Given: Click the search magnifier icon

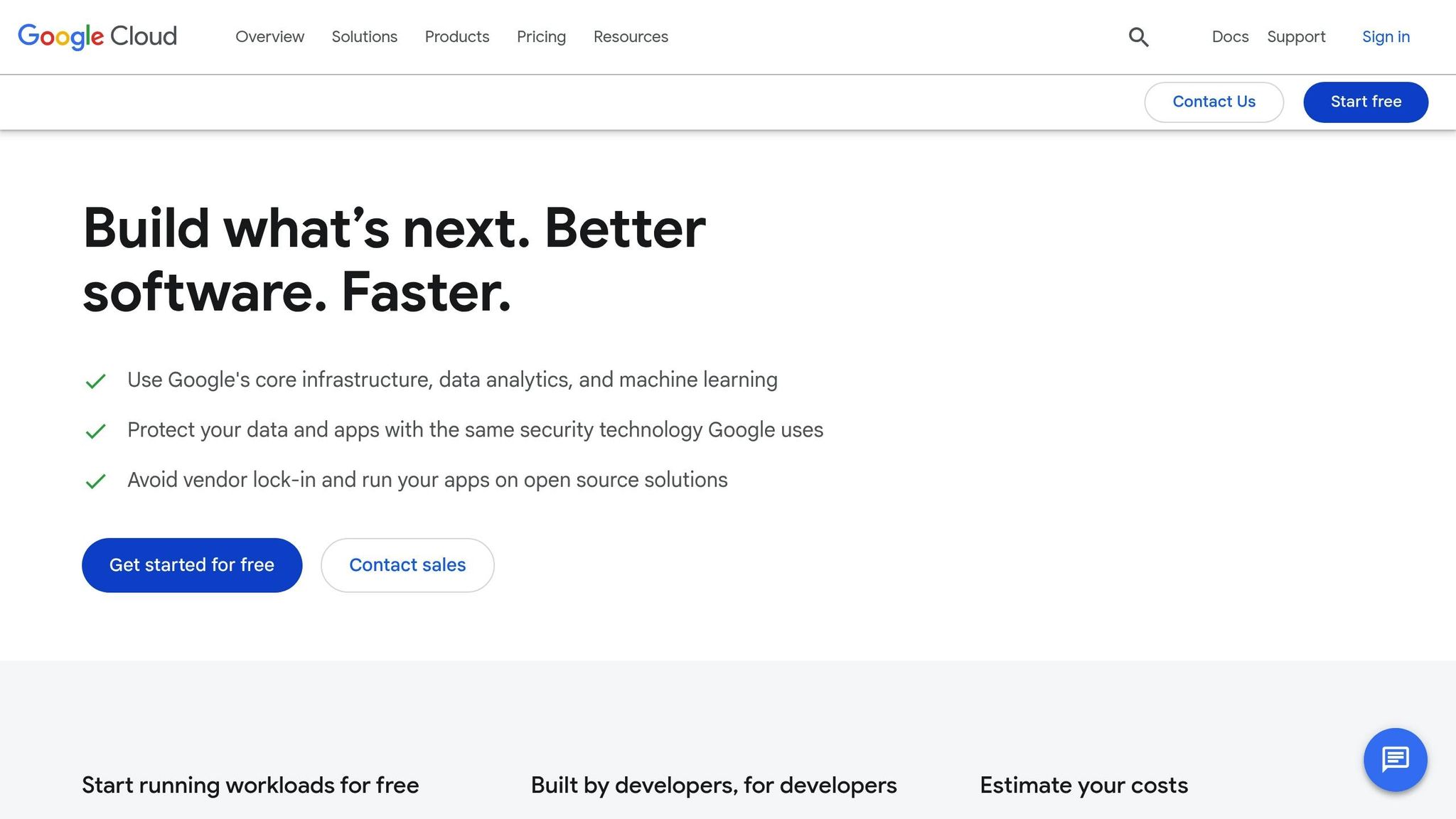Looking at the screenshot, I should [1138, 37].
